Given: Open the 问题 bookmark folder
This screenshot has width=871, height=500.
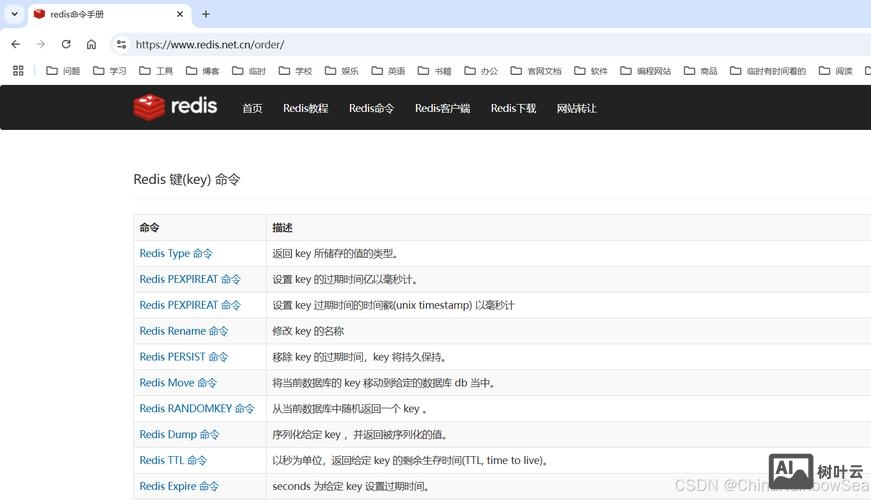Looking at the screenshot, I should (63, 71).
